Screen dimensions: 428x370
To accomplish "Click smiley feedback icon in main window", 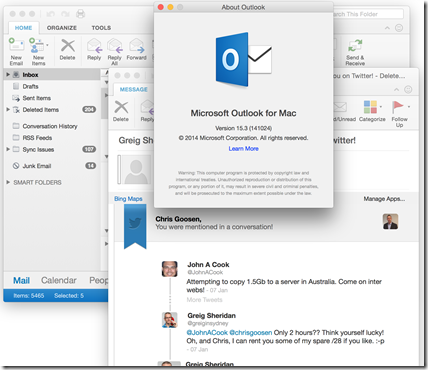I will click(x=399, y=28).
